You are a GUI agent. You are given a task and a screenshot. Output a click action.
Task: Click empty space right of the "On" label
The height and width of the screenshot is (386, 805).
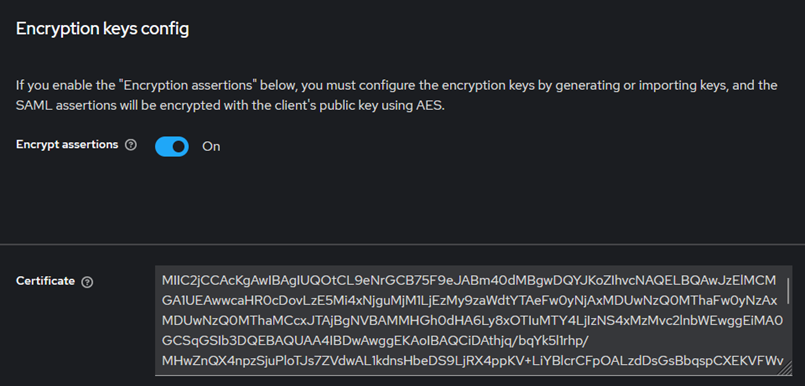pos(462,147)
